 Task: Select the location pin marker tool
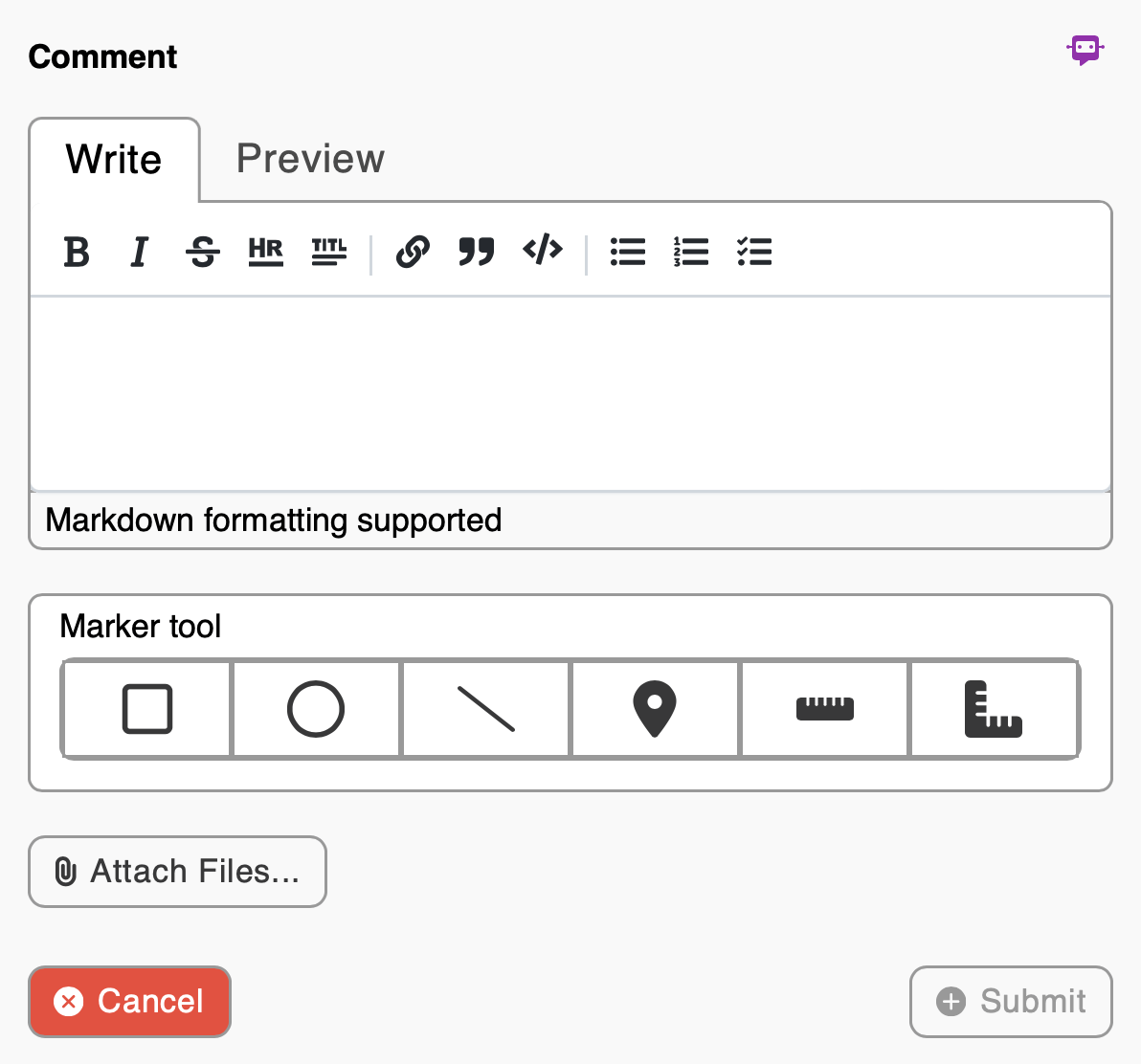(x=655, y=709)
